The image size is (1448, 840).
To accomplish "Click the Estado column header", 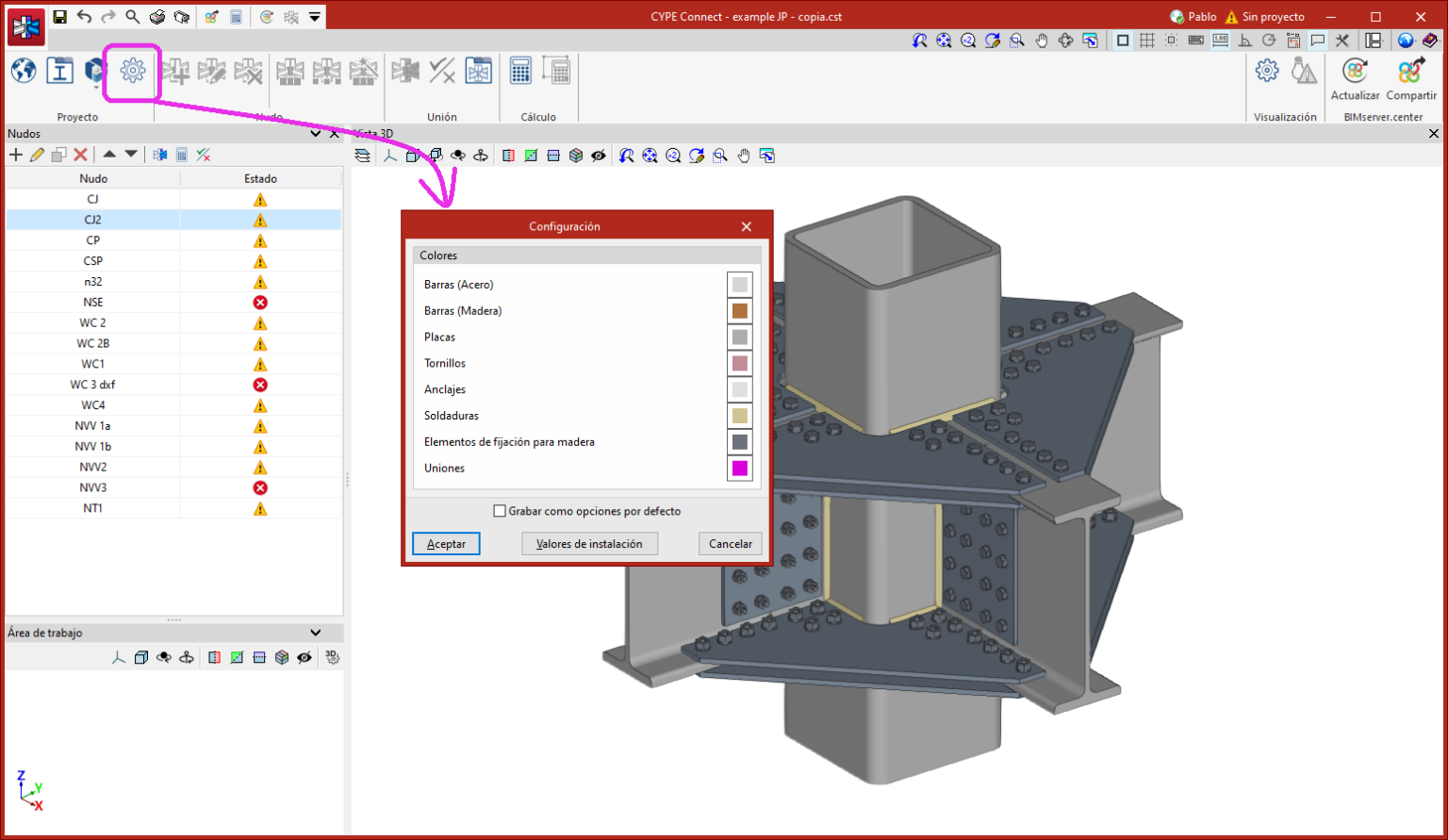I will (261, 178).
